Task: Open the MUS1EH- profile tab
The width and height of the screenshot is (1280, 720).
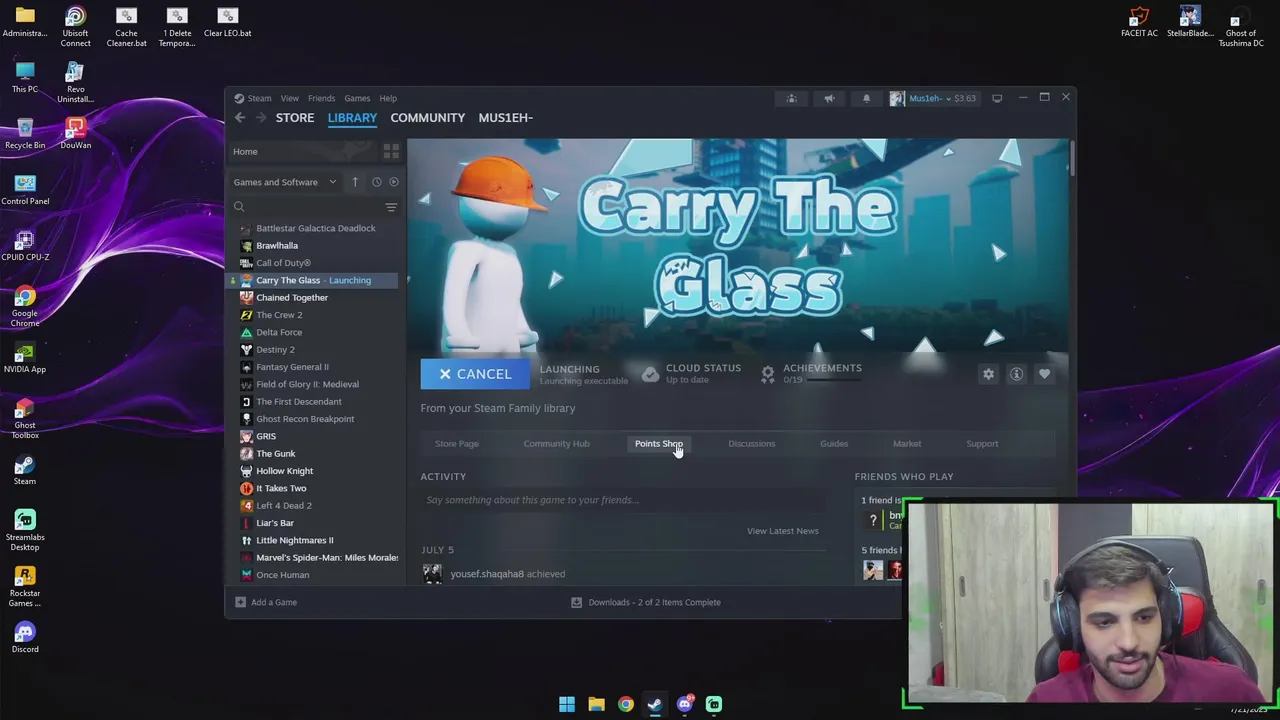Action: click(x=505, y=118)
